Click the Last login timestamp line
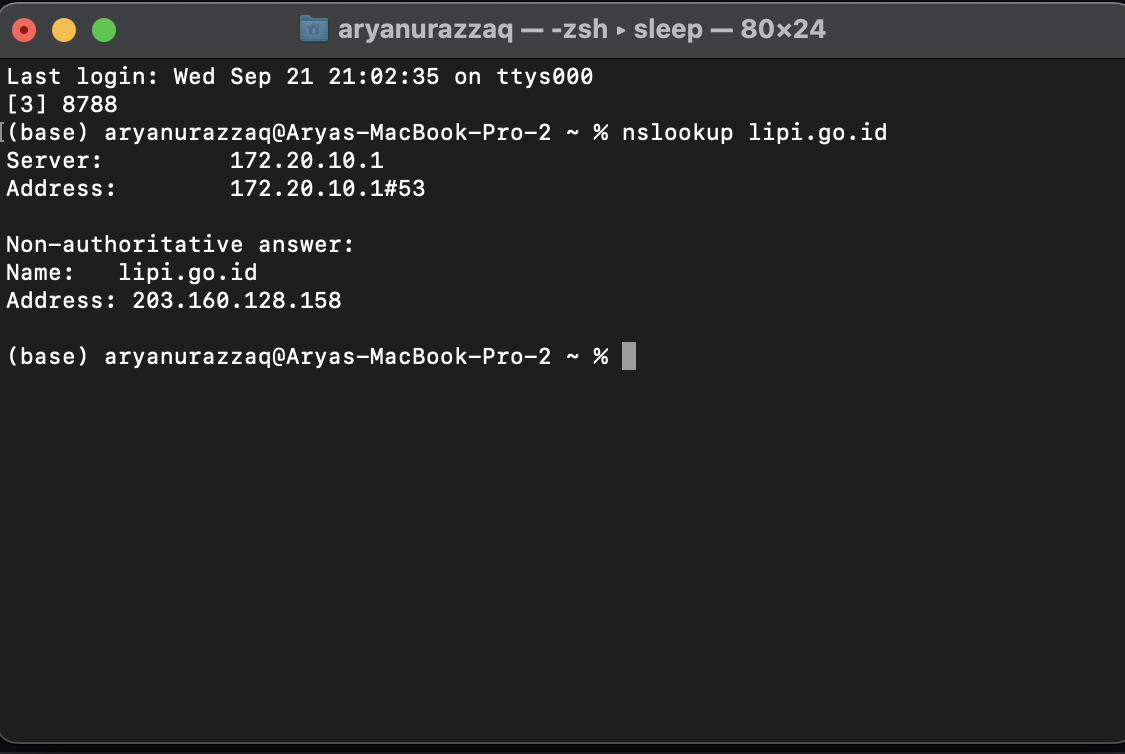This screenshot has height=754, width=1125. pyautogui.click(x=300, y=76)
